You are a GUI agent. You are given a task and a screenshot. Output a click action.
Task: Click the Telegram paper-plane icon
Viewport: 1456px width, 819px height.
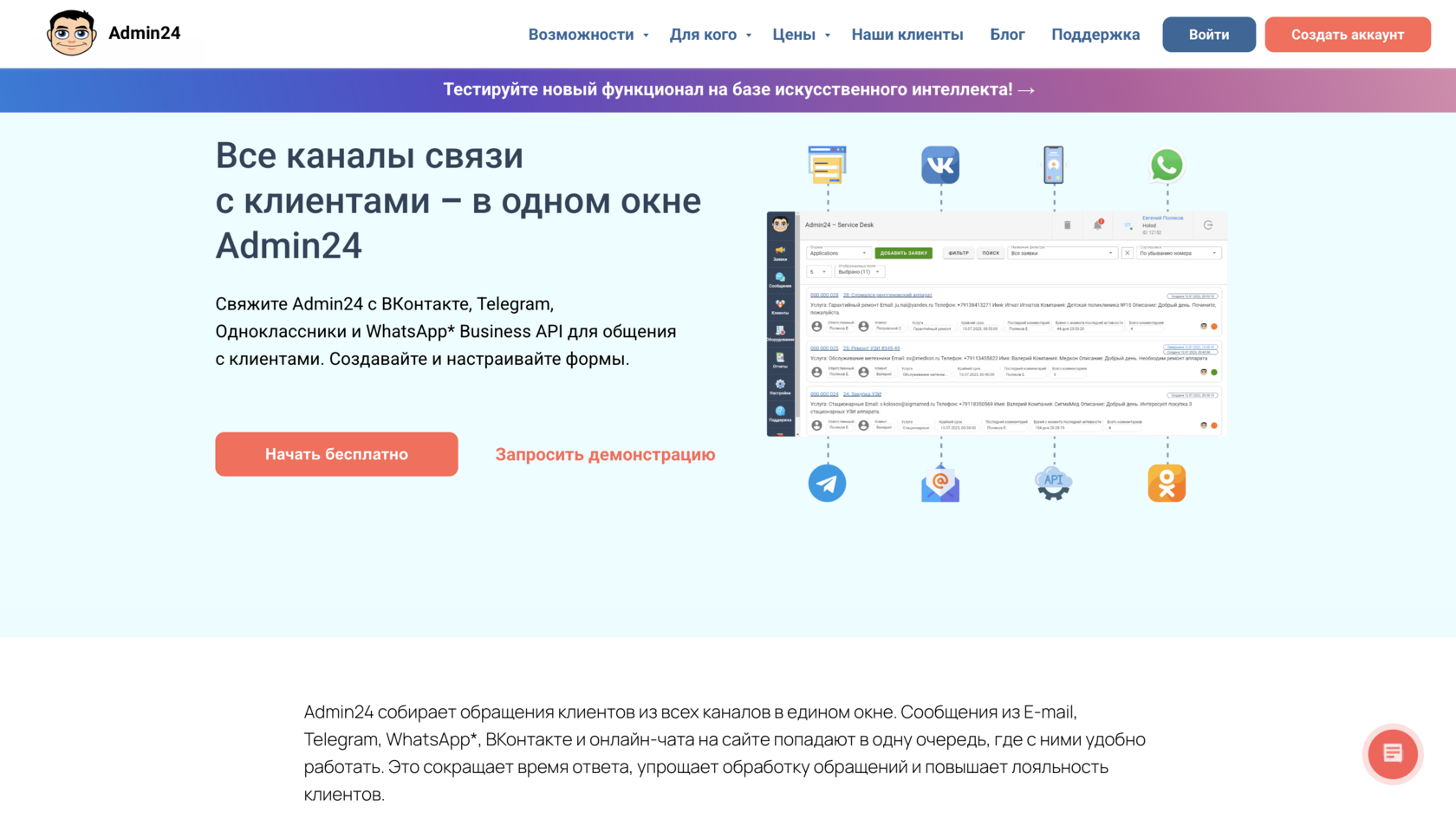coord(827,483)
